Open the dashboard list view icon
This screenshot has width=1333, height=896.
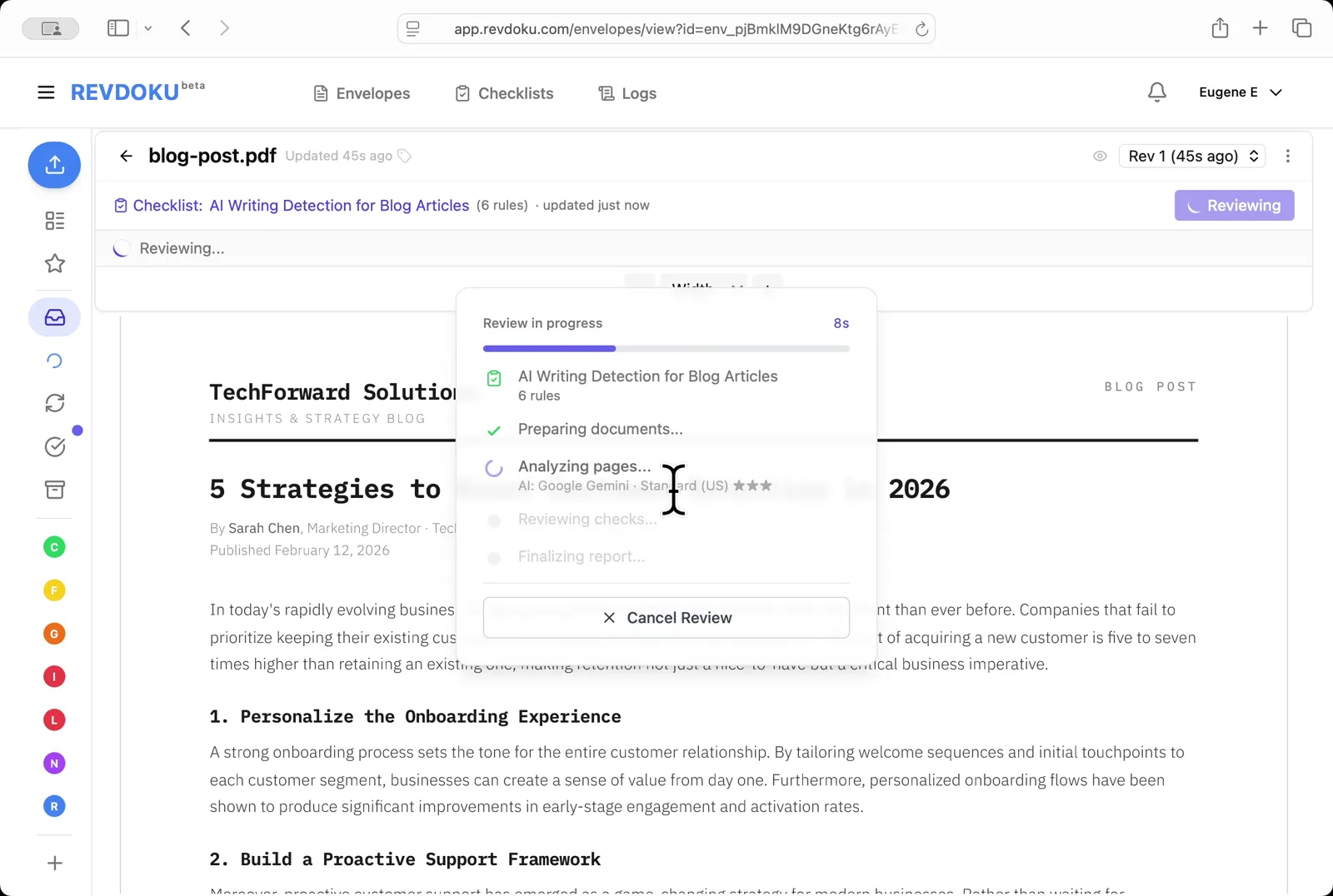tap(54, 221)
